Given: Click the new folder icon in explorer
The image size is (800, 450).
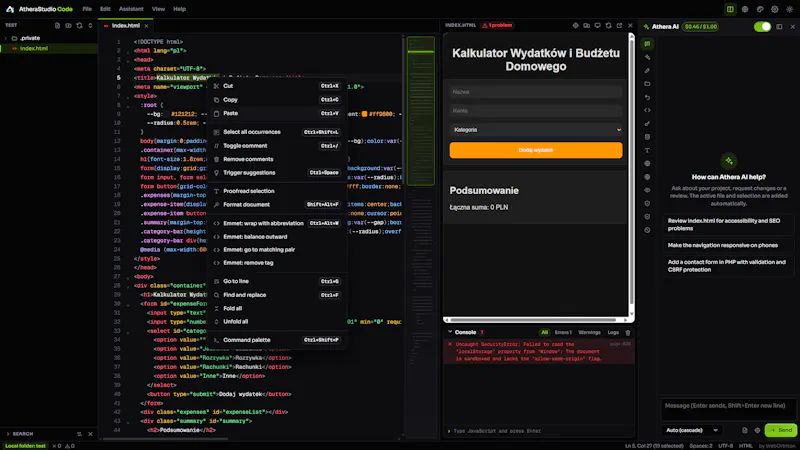Looking at the screenshot, I should point(68,25).
